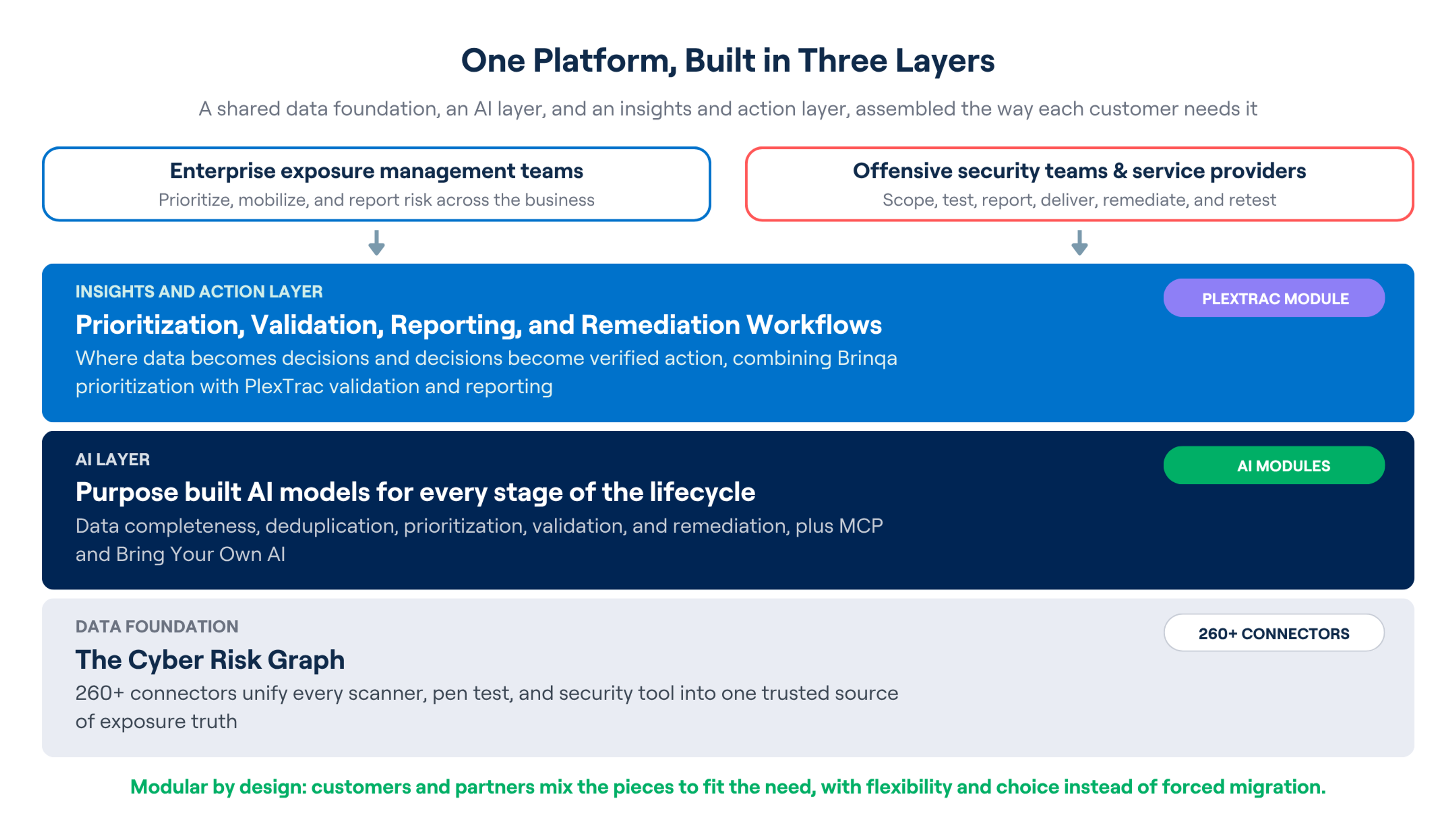Click the "Prioritization, Validation, Reporting, and Remediation Workflows" heading
This screenshot has width=1456, height=833.
(479, 325)
